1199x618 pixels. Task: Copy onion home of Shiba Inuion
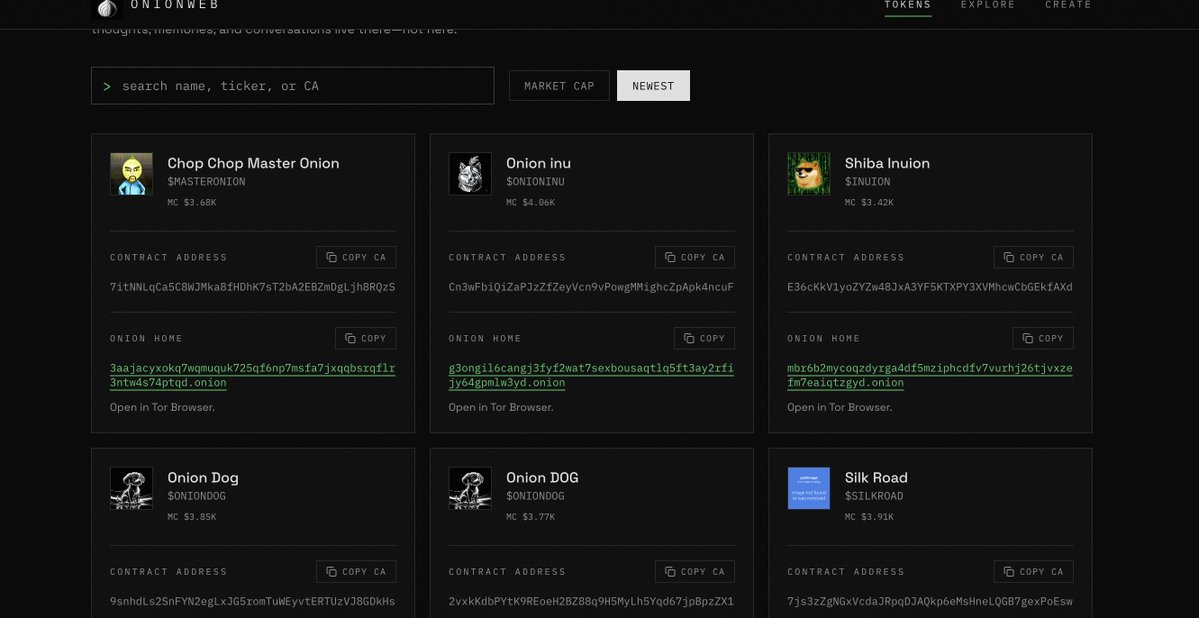click(x=1043, y=338)
